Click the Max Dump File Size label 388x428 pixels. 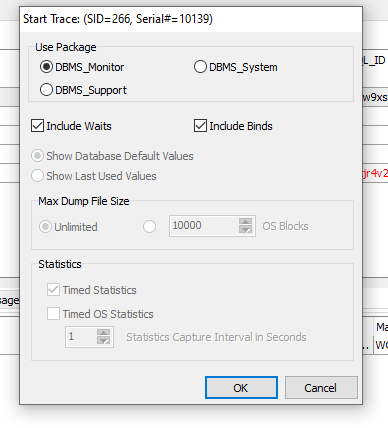[x=84, y=201]
